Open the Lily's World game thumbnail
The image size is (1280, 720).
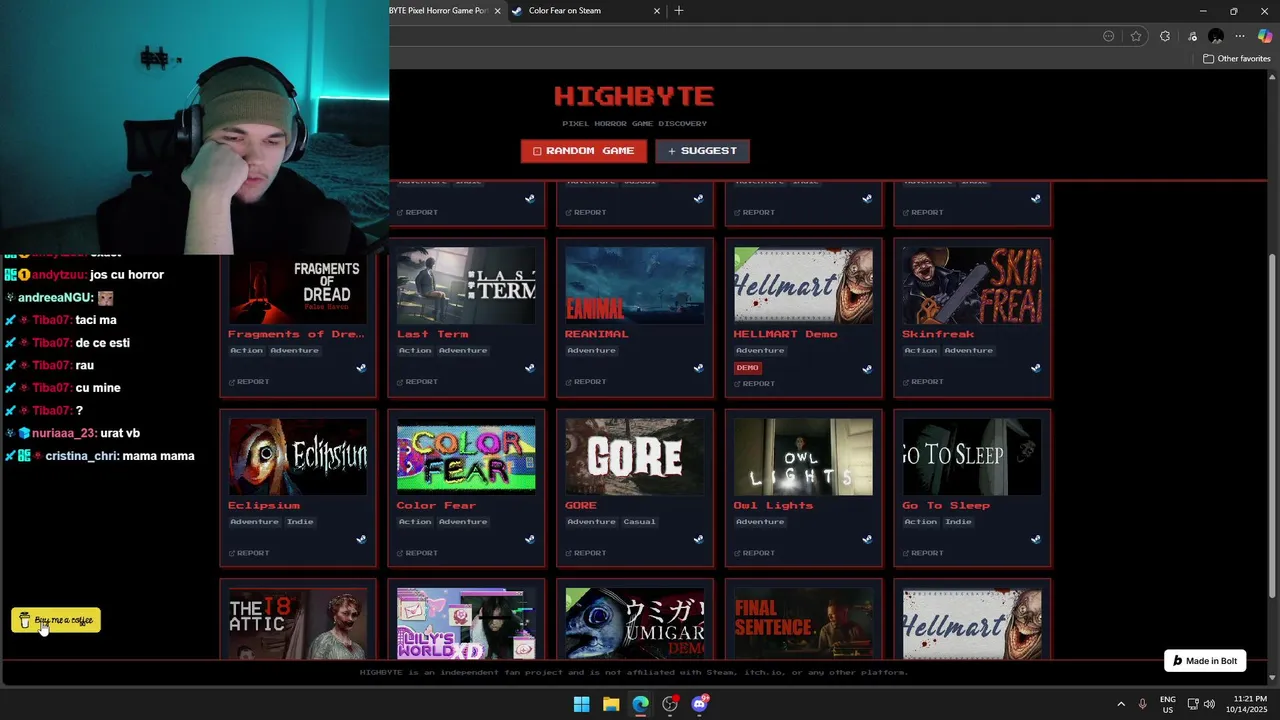click(x=466, y=623)
